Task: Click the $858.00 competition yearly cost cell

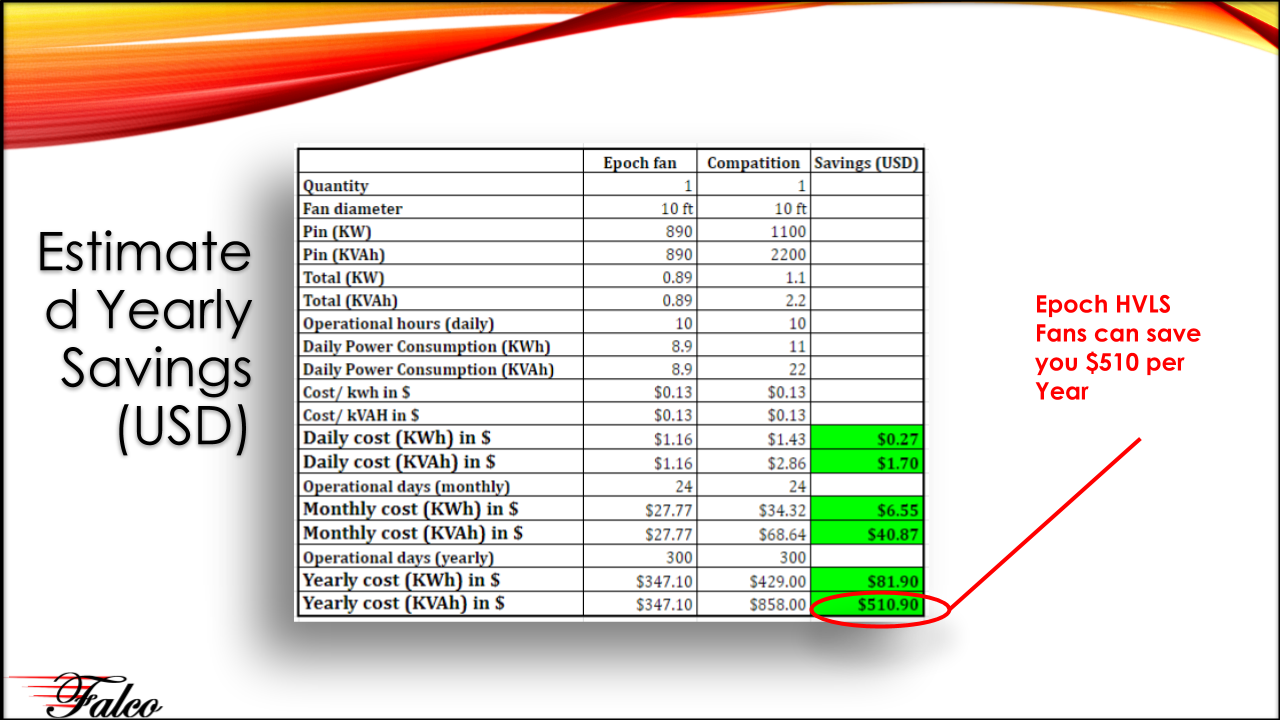Action: pos(778,604)
